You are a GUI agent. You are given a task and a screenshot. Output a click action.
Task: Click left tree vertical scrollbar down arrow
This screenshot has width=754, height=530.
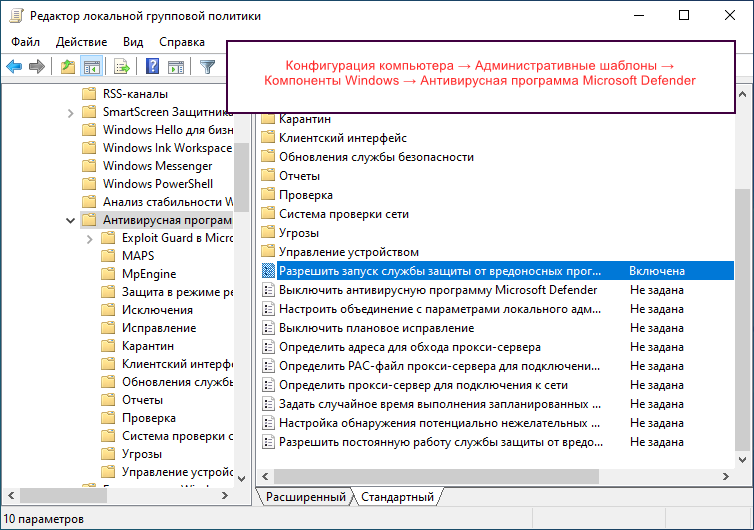click(x=242, y=479)
